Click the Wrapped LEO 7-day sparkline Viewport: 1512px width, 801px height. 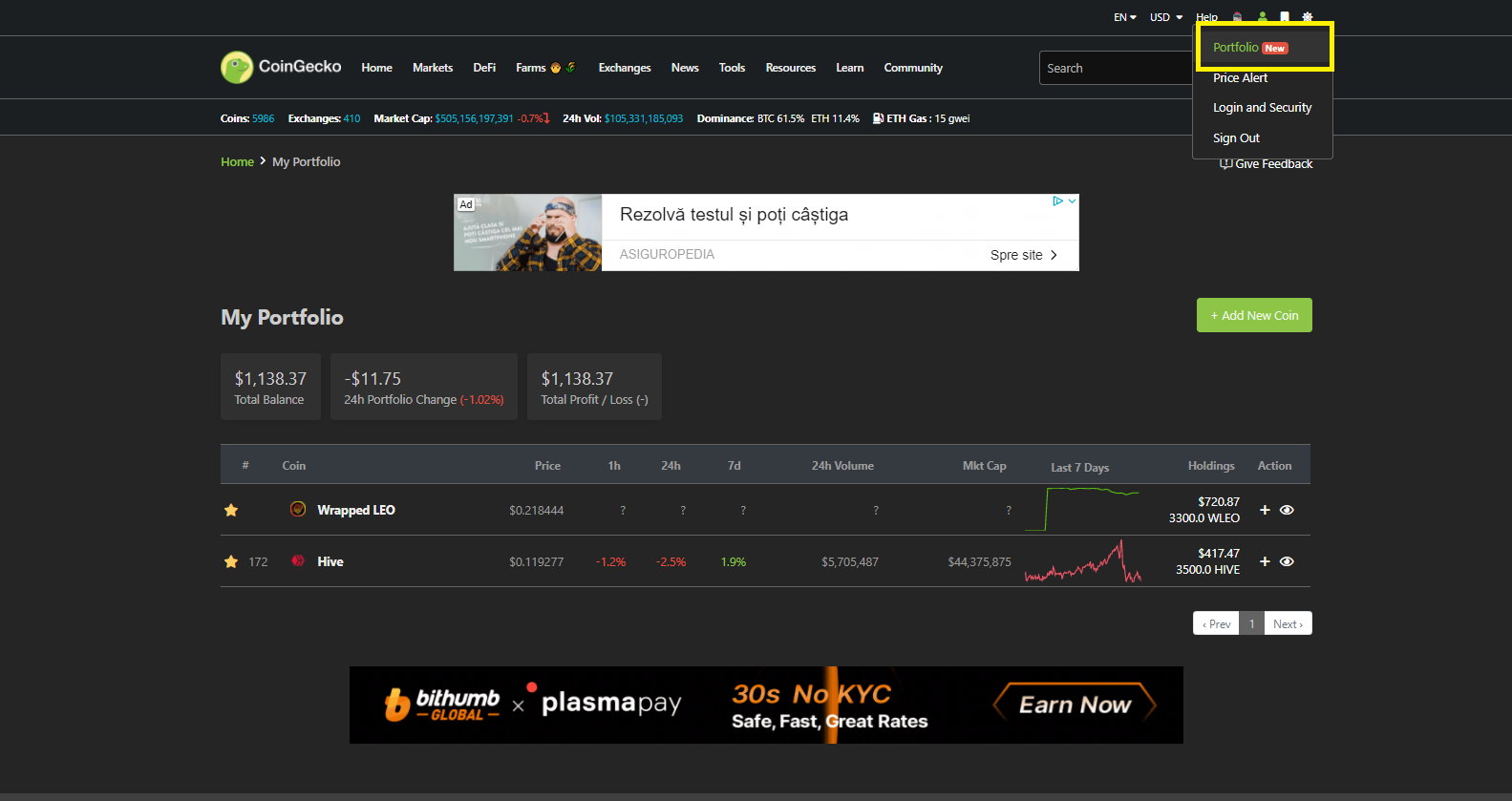[1082, 509]
